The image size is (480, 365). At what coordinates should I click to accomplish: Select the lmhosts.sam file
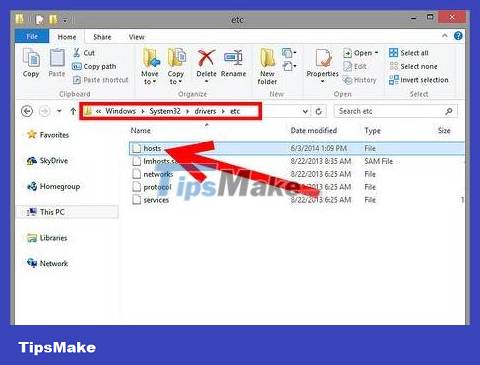click(296, 161)
